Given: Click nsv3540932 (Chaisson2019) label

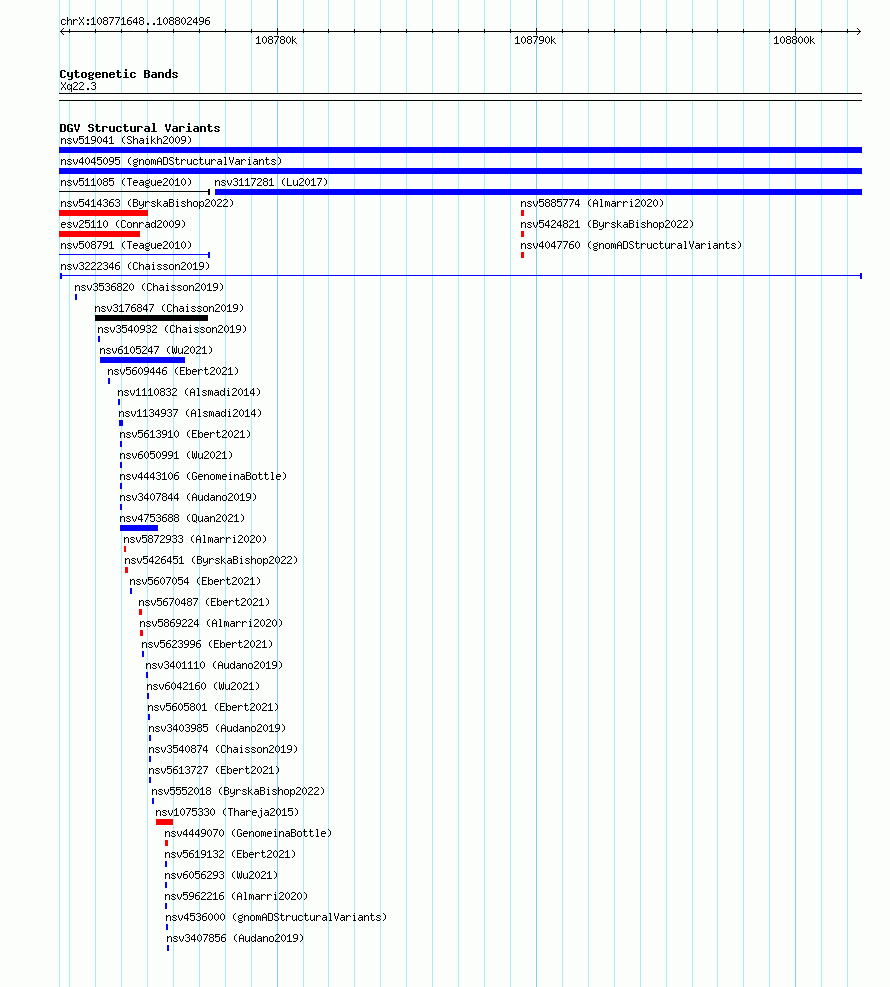Looking at the screenshot, I should 172,329.
